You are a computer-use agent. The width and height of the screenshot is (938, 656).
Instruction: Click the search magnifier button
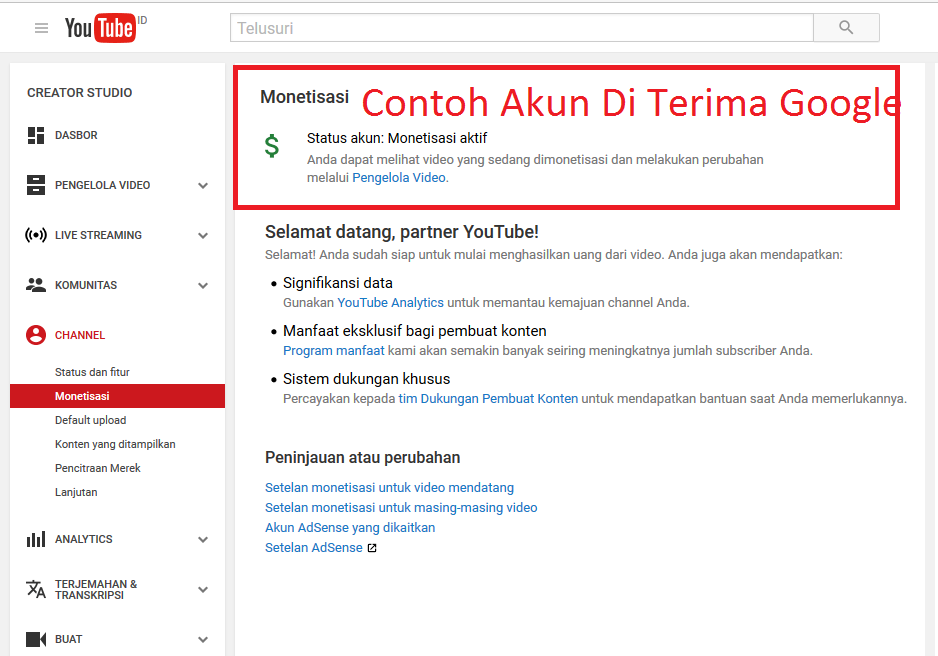[845, 27]
